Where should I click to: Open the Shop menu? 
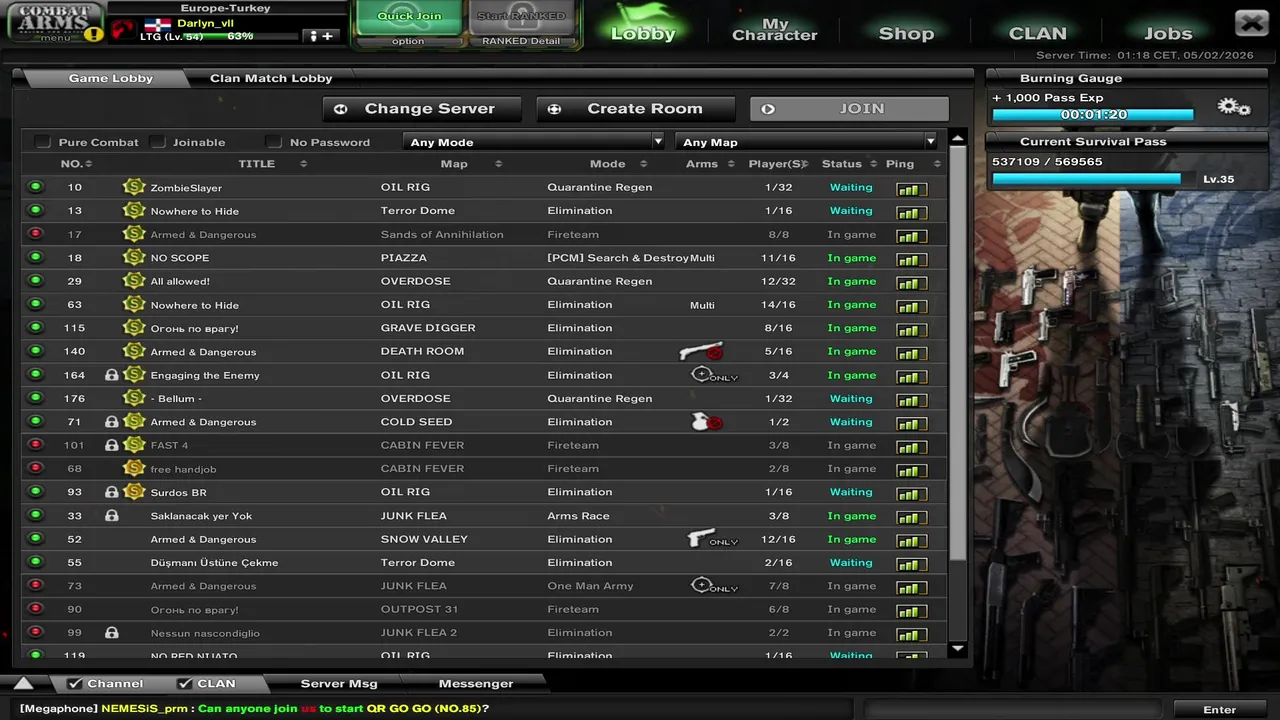coord(906,33)
